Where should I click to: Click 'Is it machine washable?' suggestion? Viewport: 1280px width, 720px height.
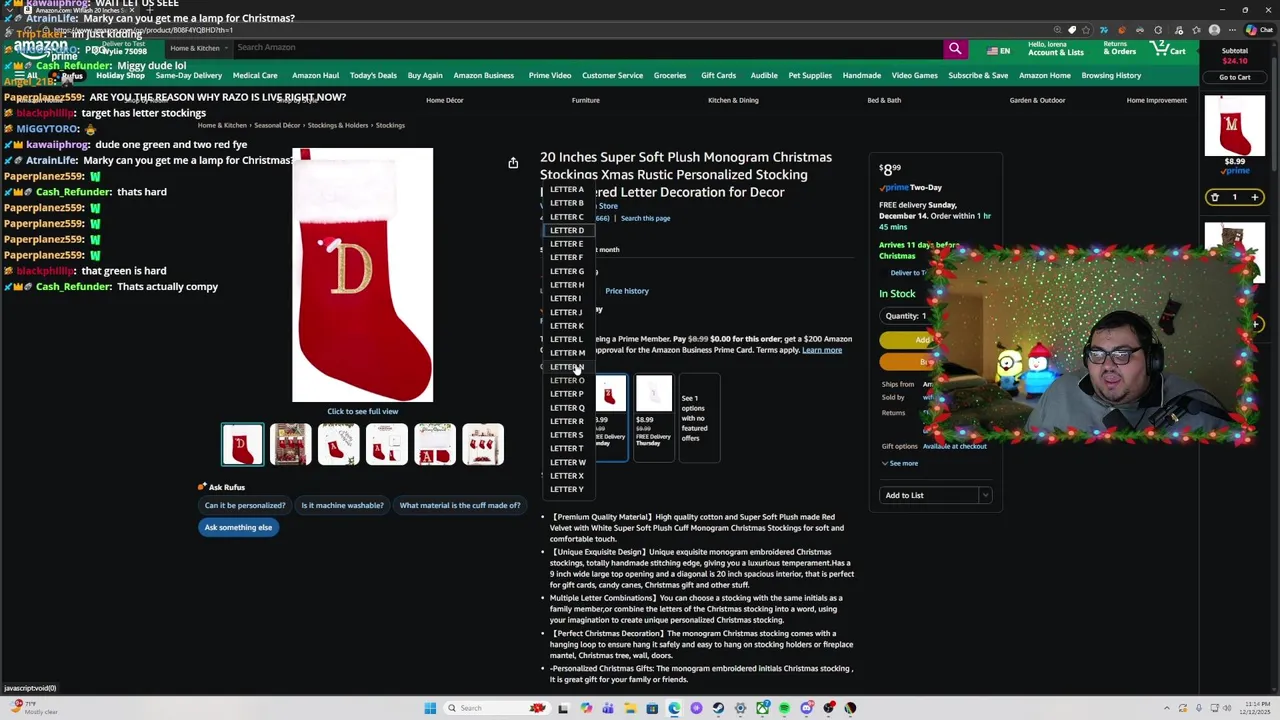(342, 505)
